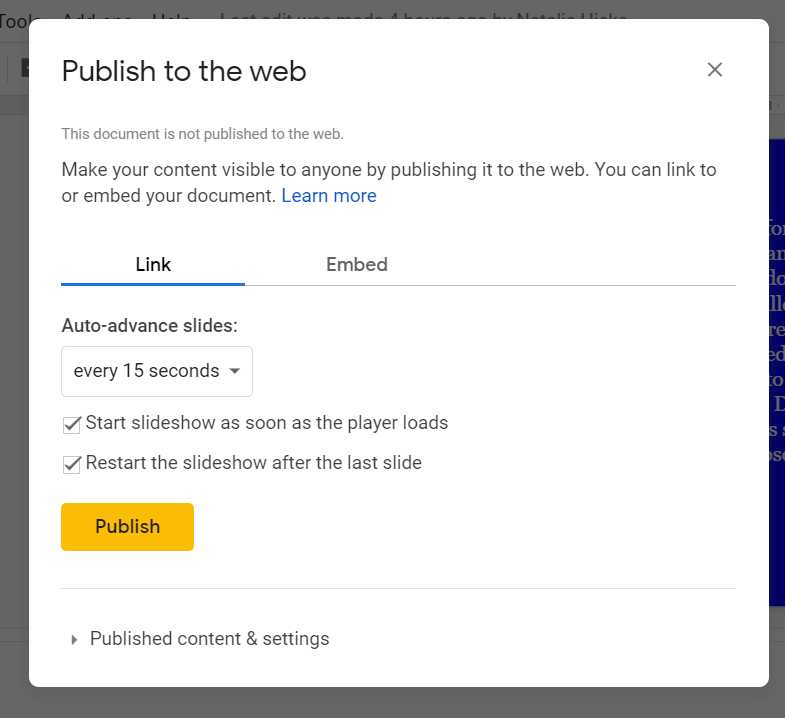Open the Learn more link
785x718 pixels.
(328, 196)
